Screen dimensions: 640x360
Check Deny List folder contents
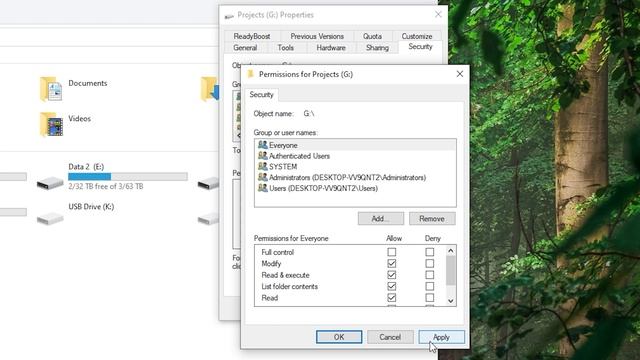tap(429, 286)
